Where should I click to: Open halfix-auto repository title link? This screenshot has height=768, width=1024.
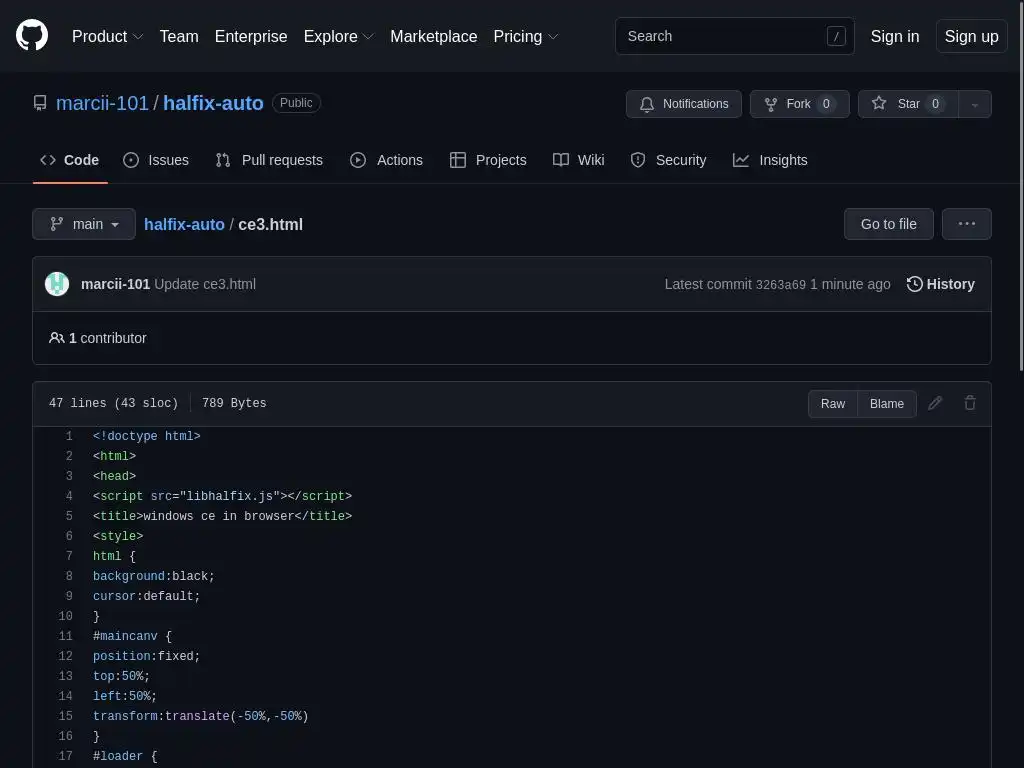pos(213,103)
